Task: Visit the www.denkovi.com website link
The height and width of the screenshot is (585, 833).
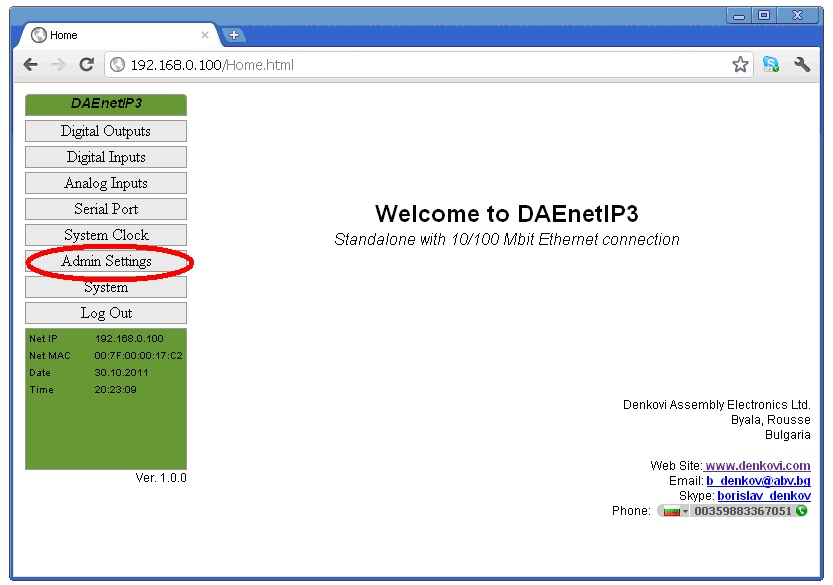Action: [x=757, y=466]
